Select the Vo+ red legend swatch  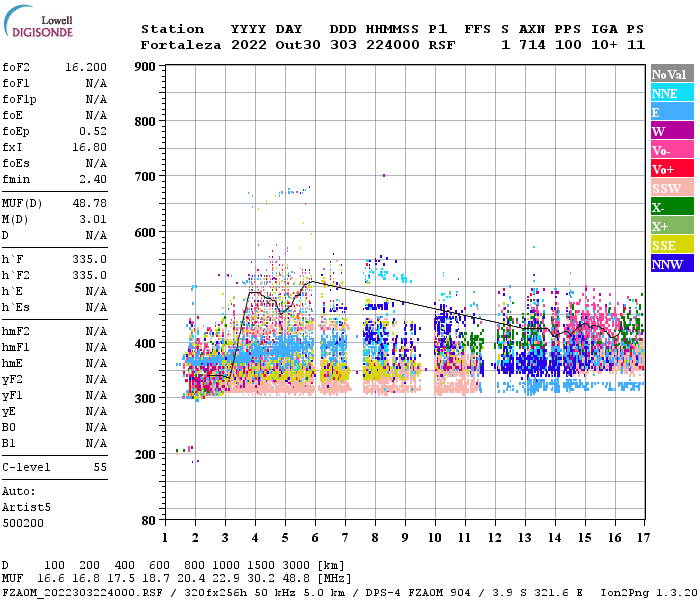click(672, 169)
